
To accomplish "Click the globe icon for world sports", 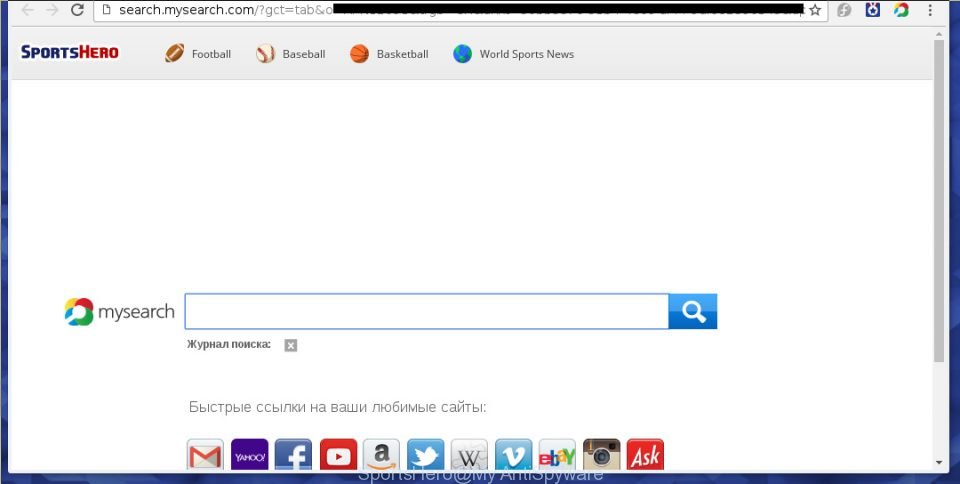I will pyautogui.click(x=462, y=54).
